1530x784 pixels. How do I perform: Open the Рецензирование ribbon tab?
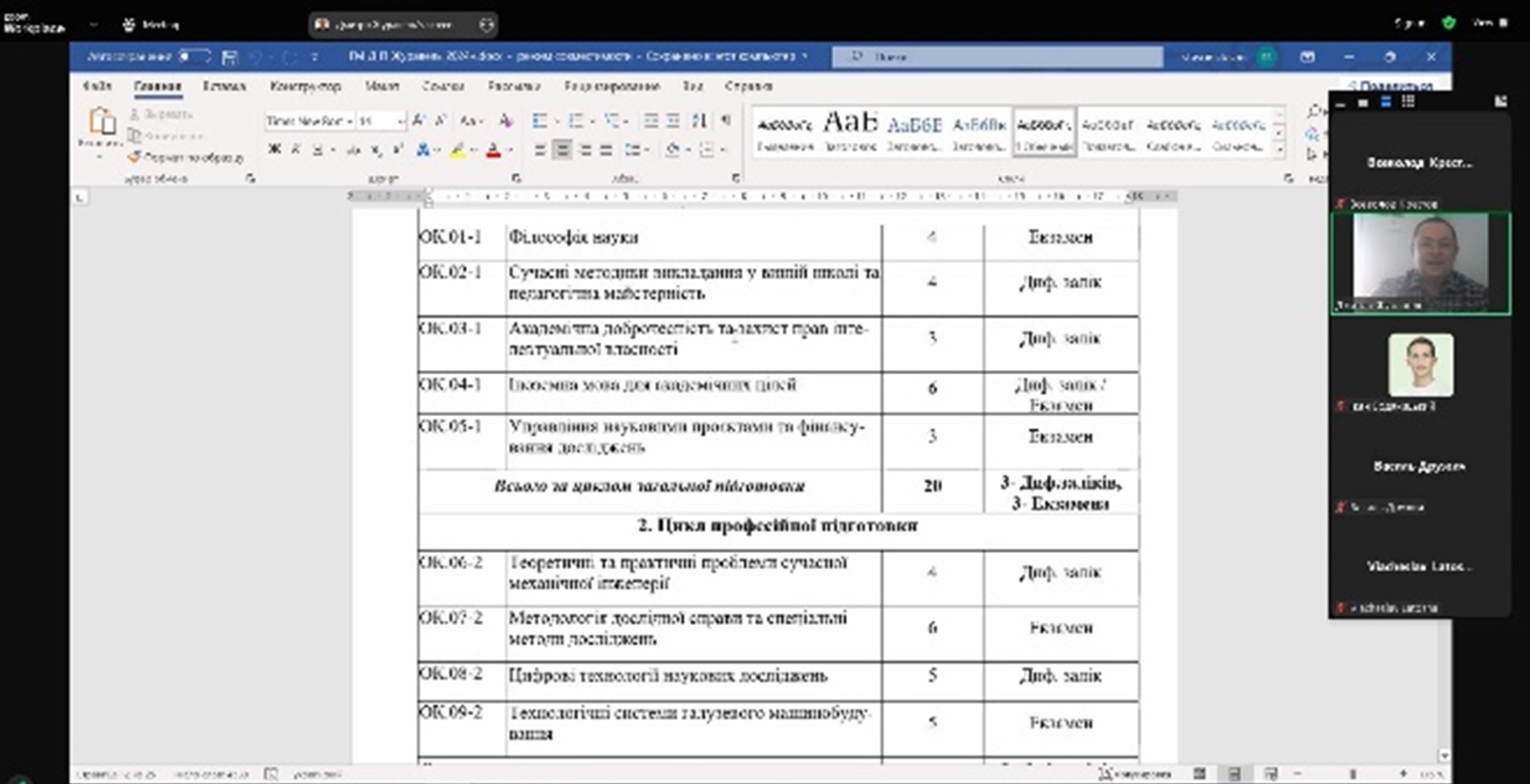[611, 86]
